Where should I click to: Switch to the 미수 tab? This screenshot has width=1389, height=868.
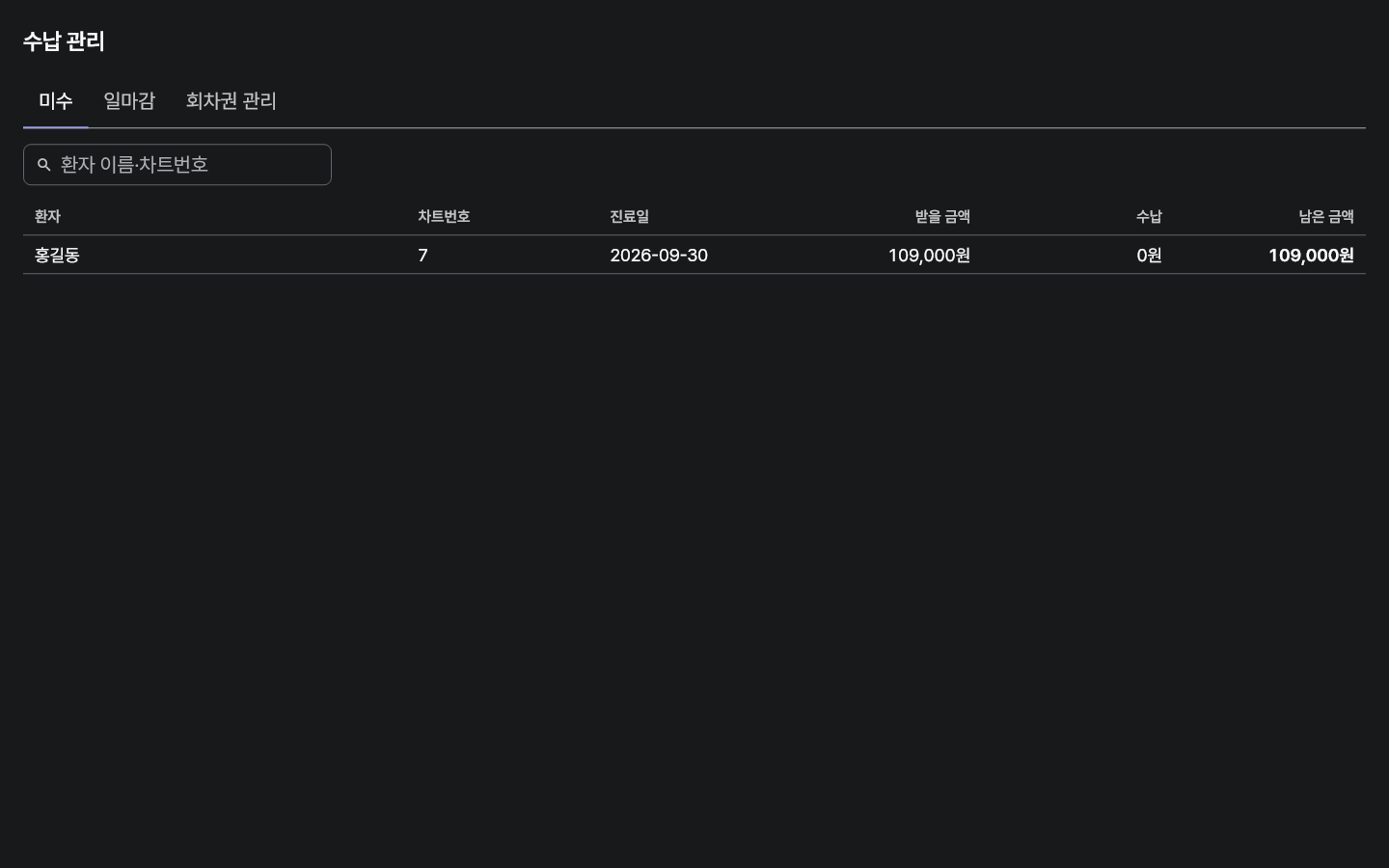point(56,101)
